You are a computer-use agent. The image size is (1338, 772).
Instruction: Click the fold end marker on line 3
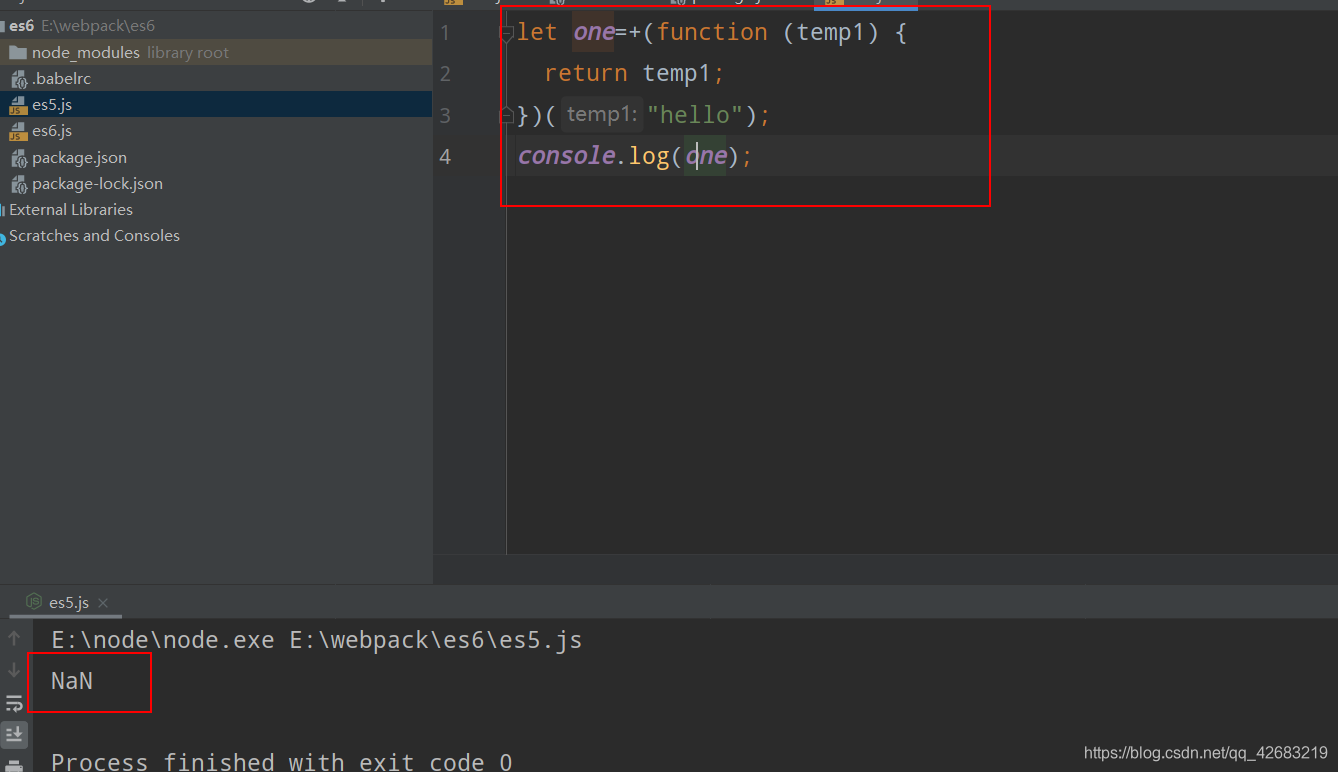point(506,116)
